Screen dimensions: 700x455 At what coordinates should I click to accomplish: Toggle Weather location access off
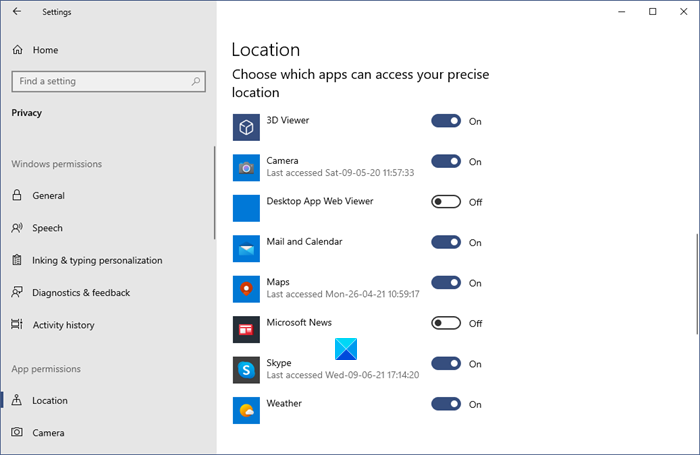[446, 404]
